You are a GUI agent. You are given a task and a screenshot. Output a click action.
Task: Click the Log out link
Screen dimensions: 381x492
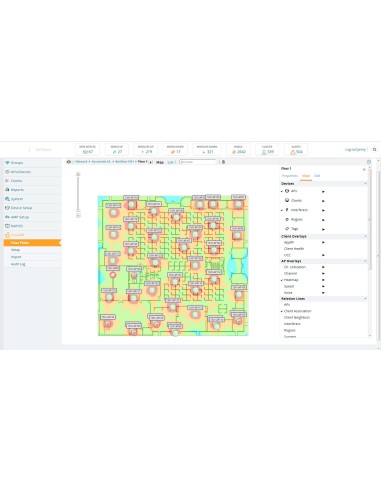coord(355,150)
